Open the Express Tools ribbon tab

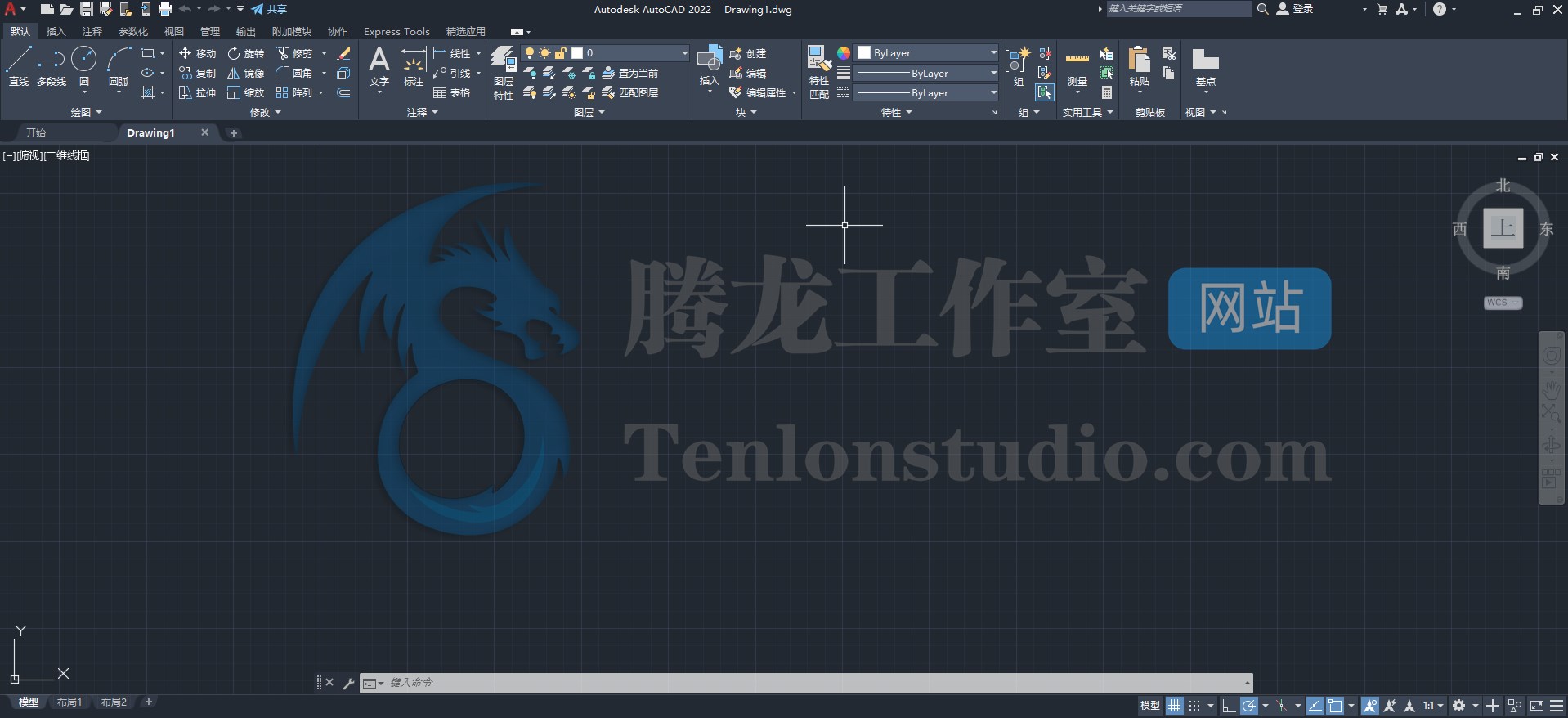click(396, 31)
